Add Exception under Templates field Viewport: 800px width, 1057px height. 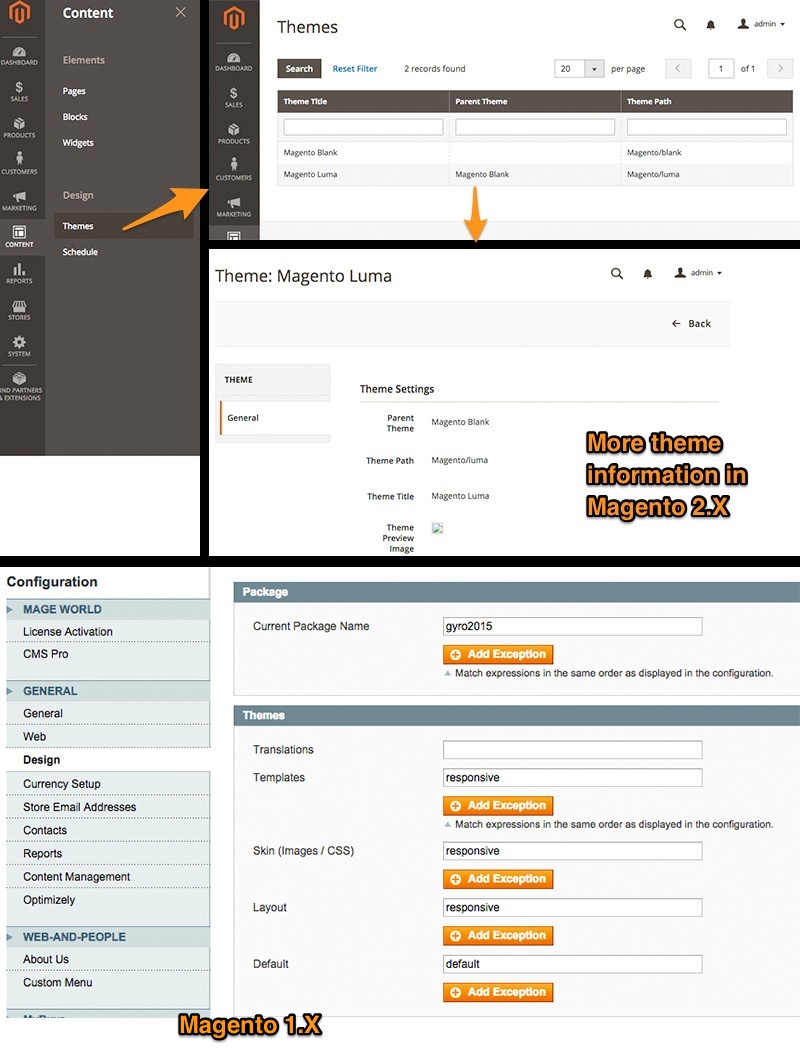pos(498,806)
